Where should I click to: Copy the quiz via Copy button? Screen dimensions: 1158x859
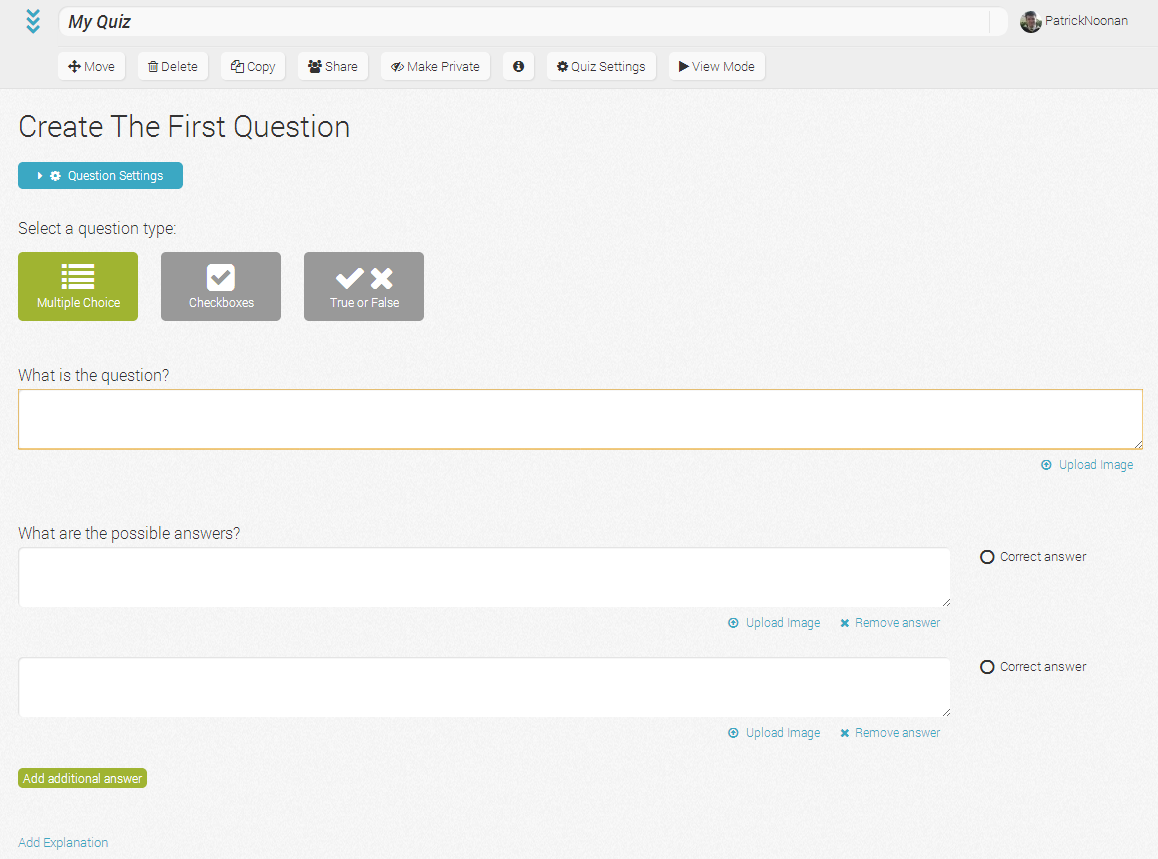pyautogui.click(x=253, y=67)
